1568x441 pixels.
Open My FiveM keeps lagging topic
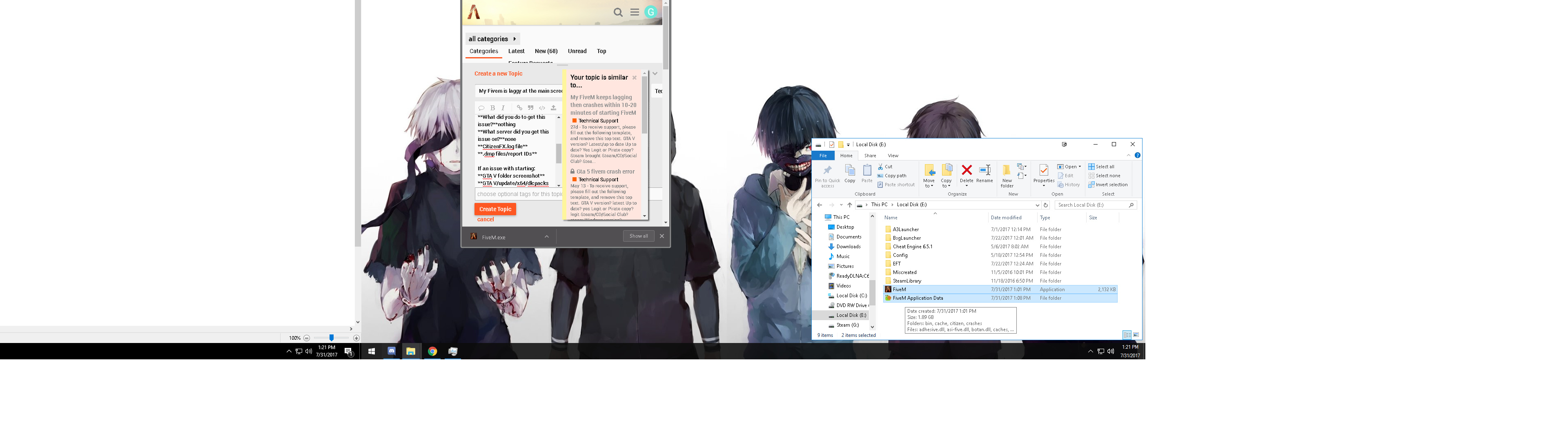pyautogui.click(x=603, y=105)
